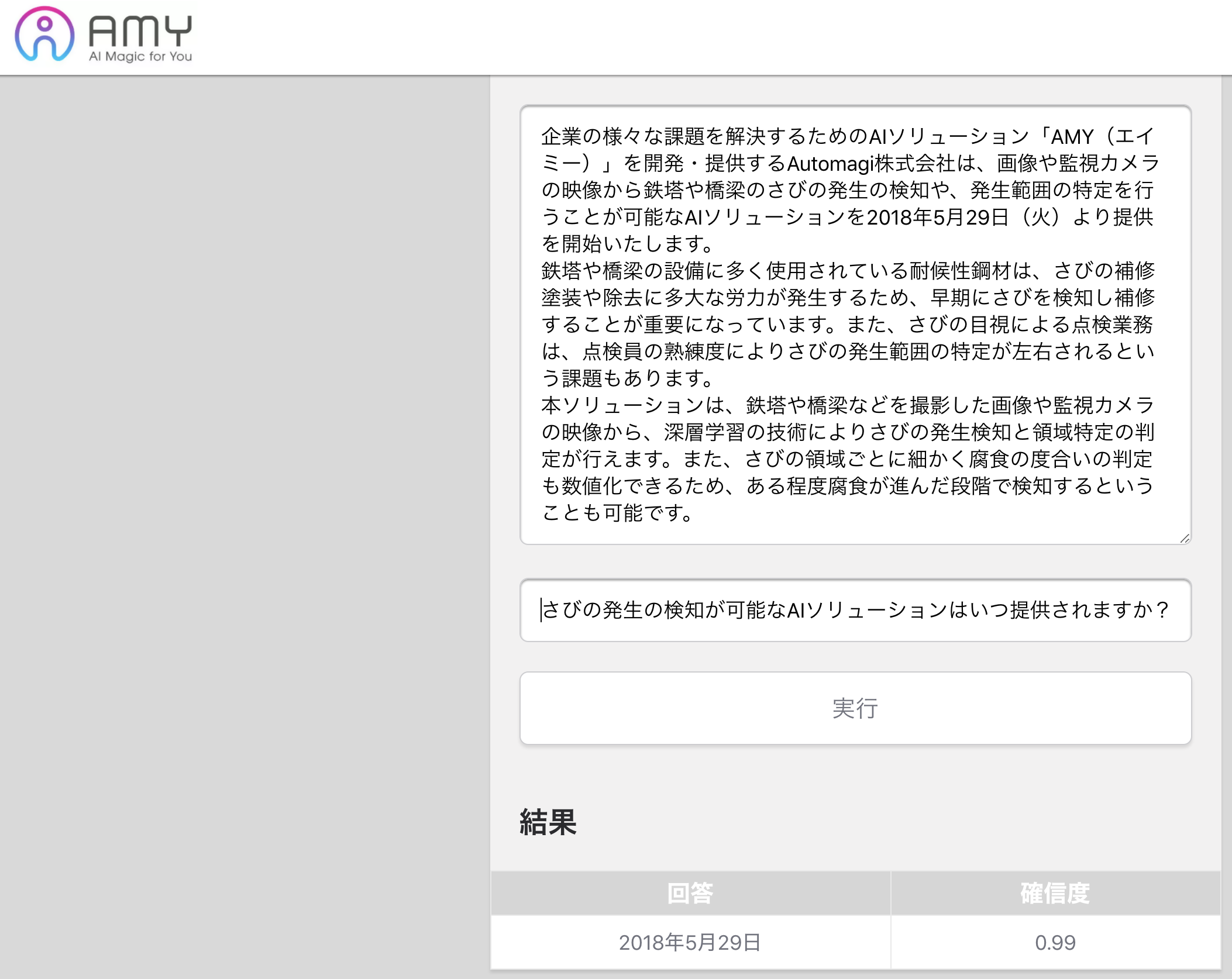This screenshot has width=1232, height=979.
Task: Place cursor on 'Automagi株式会社' in passage
Action: (x=872, y=164)
